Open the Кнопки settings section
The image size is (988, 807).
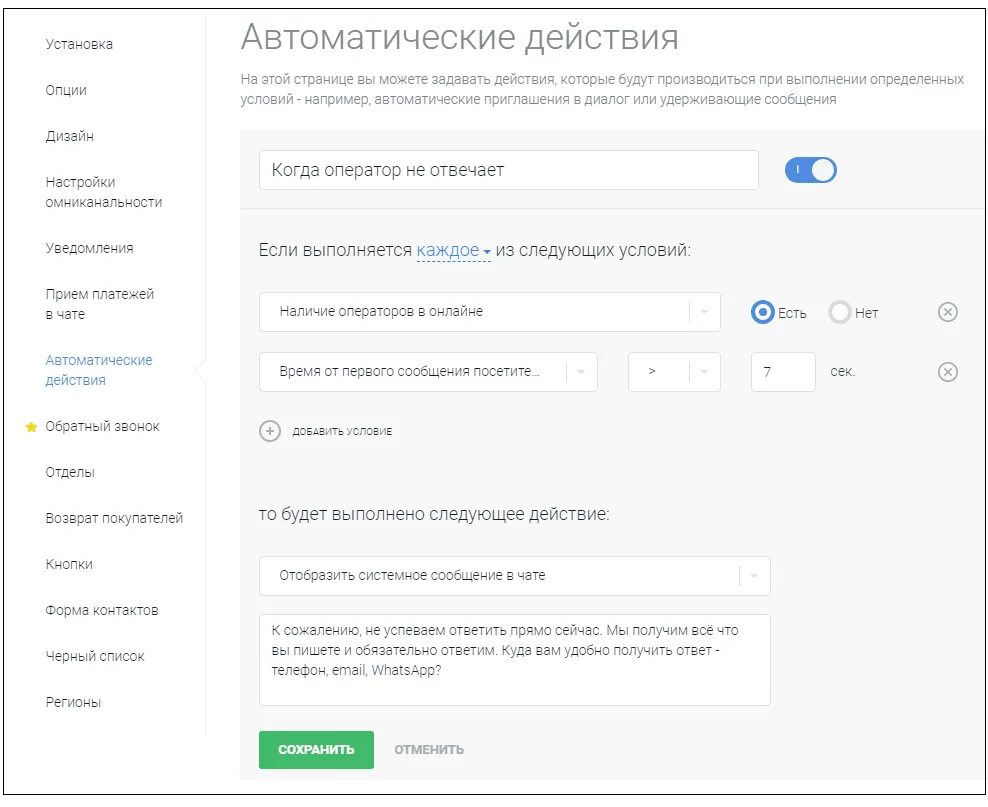[69, 564]
